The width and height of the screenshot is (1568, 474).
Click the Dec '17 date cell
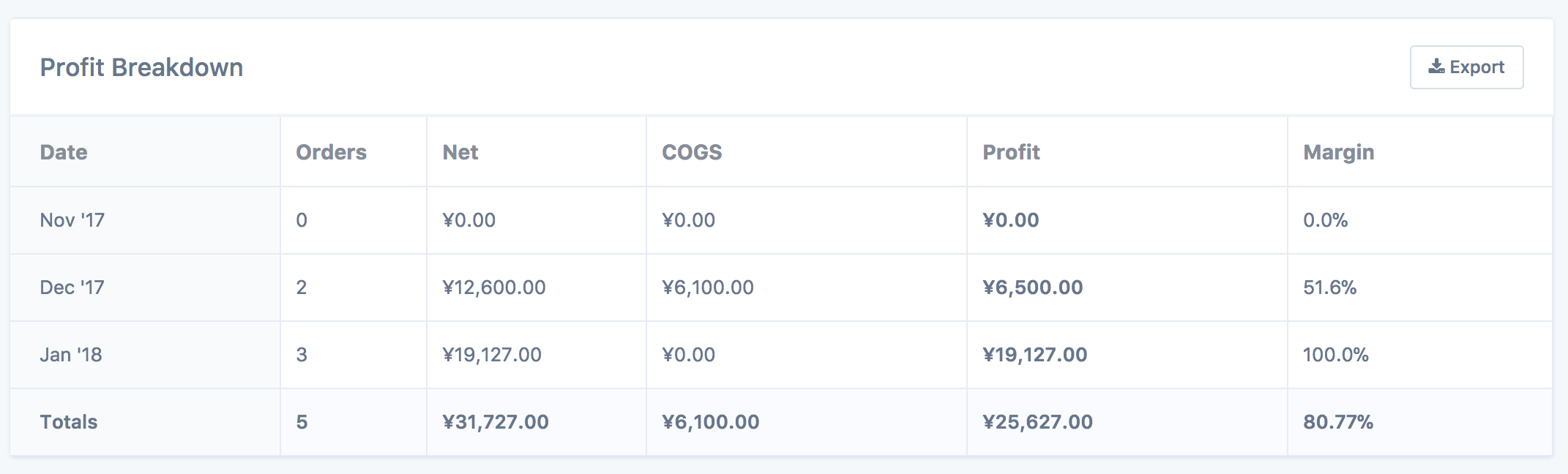point(72,287)
